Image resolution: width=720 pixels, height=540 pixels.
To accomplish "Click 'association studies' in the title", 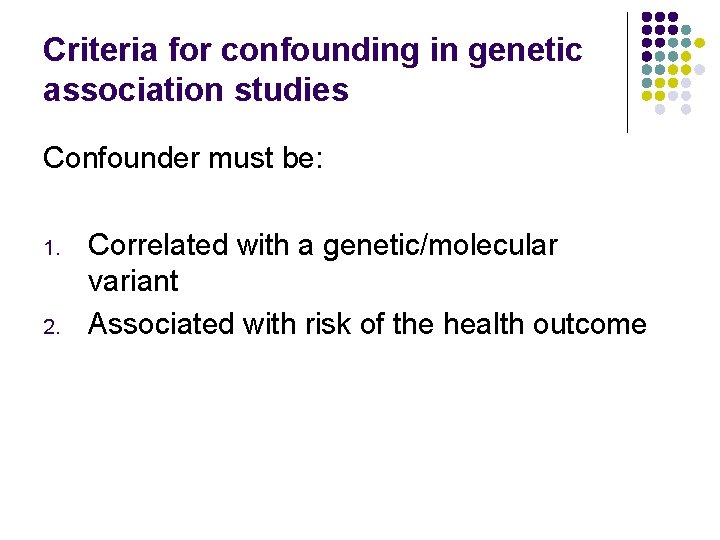I will (x=196, y=90).
